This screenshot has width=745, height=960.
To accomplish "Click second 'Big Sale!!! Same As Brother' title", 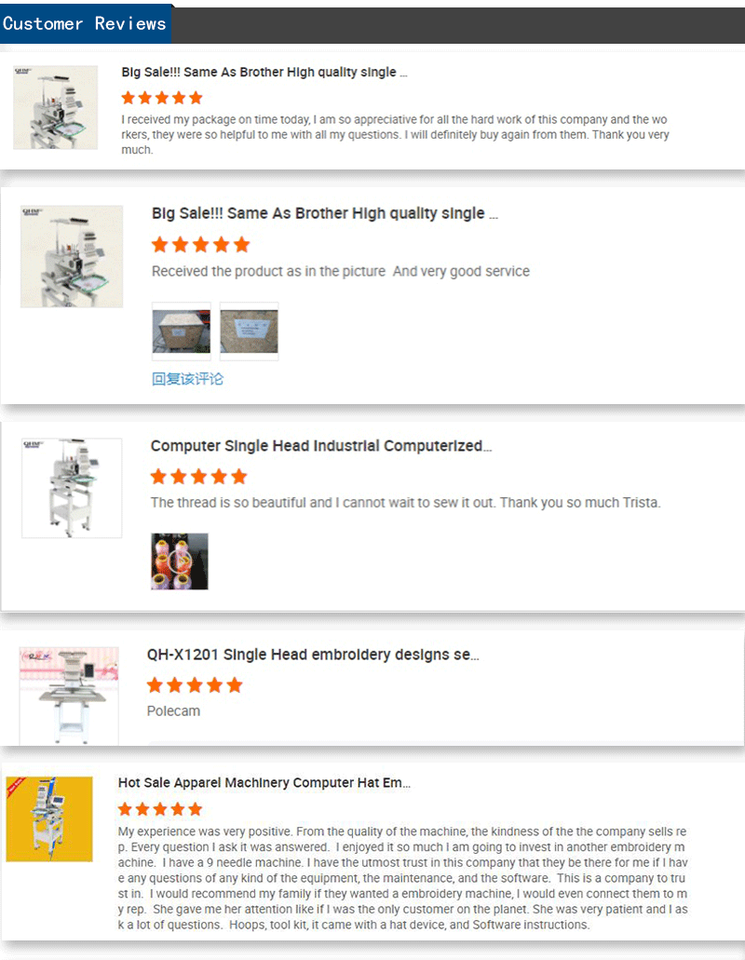I will (325, 214).
